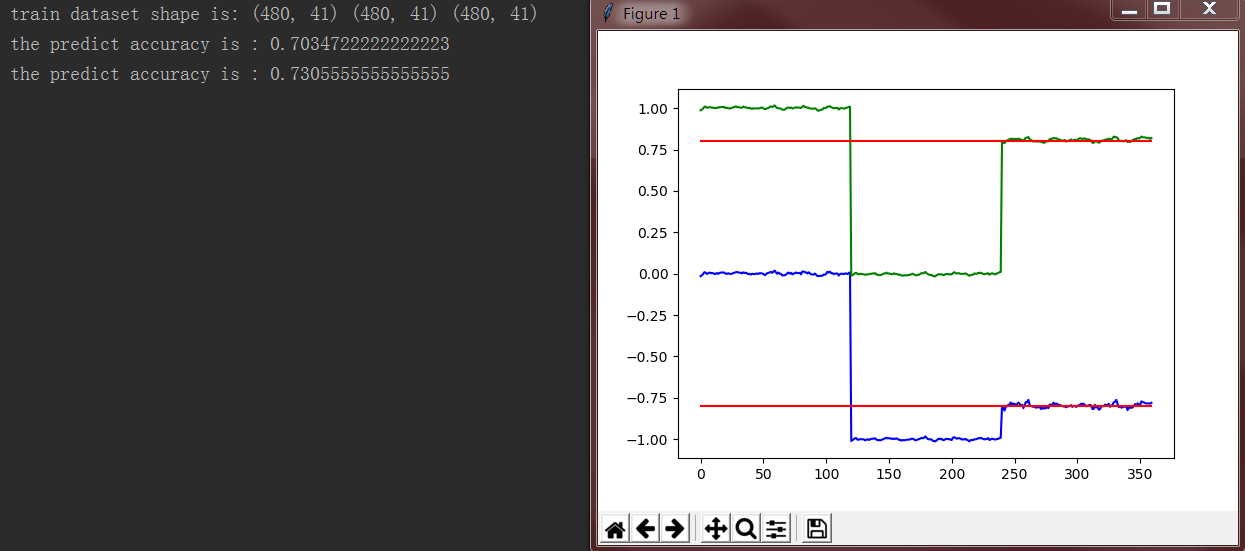This screenshot has height=551, width=1245.
Task: Click the accuracy value 0.7305555555555555
Action: [360, 74]
